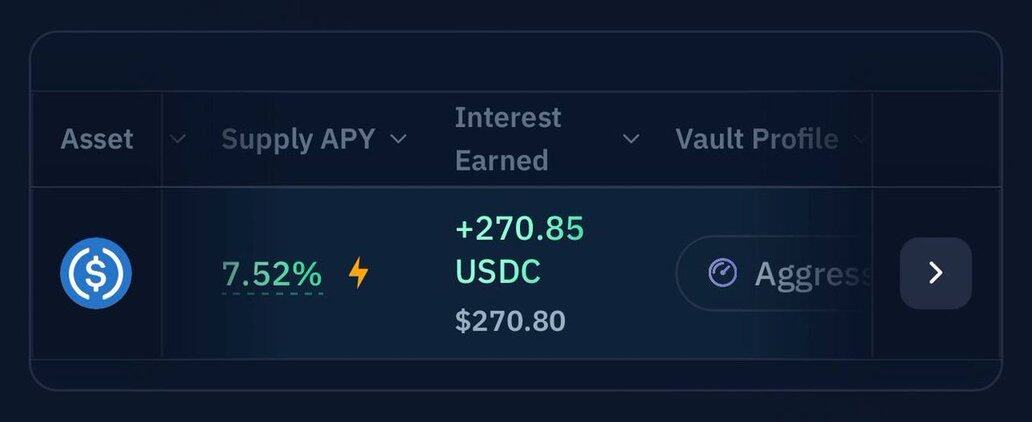Open row details with the right arrow button
Viewport: 1032px width, 422px height.
pos(935,273)
